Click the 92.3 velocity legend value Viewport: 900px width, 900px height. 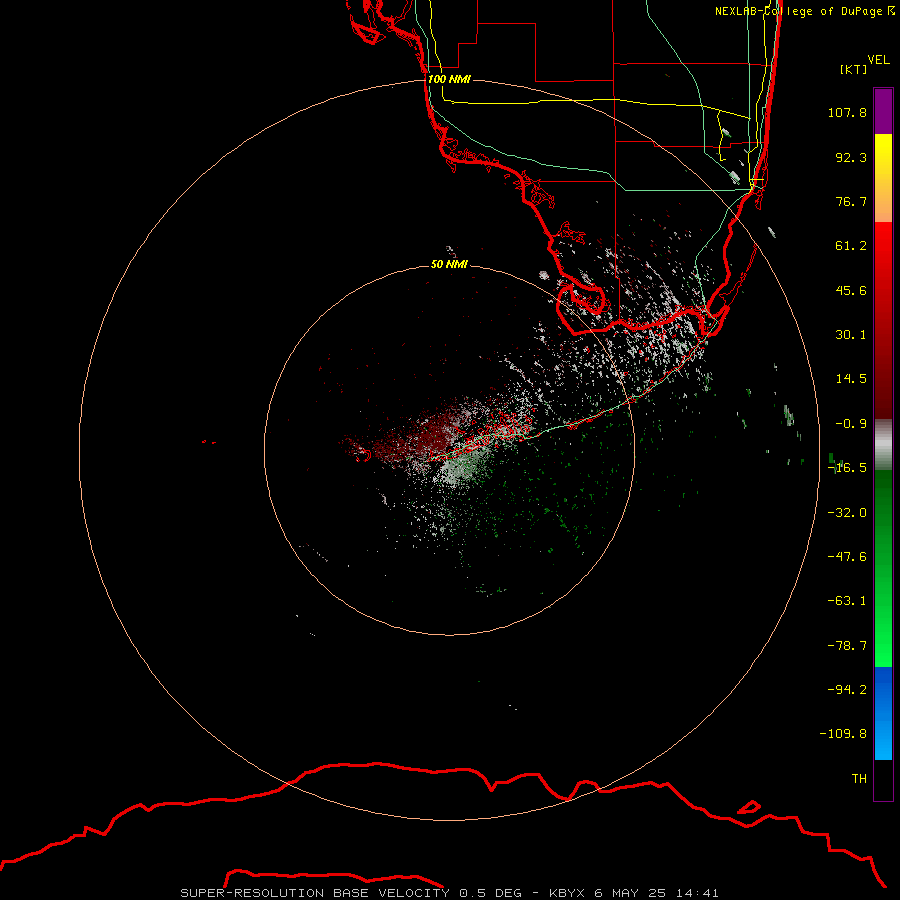pos(851,157)
